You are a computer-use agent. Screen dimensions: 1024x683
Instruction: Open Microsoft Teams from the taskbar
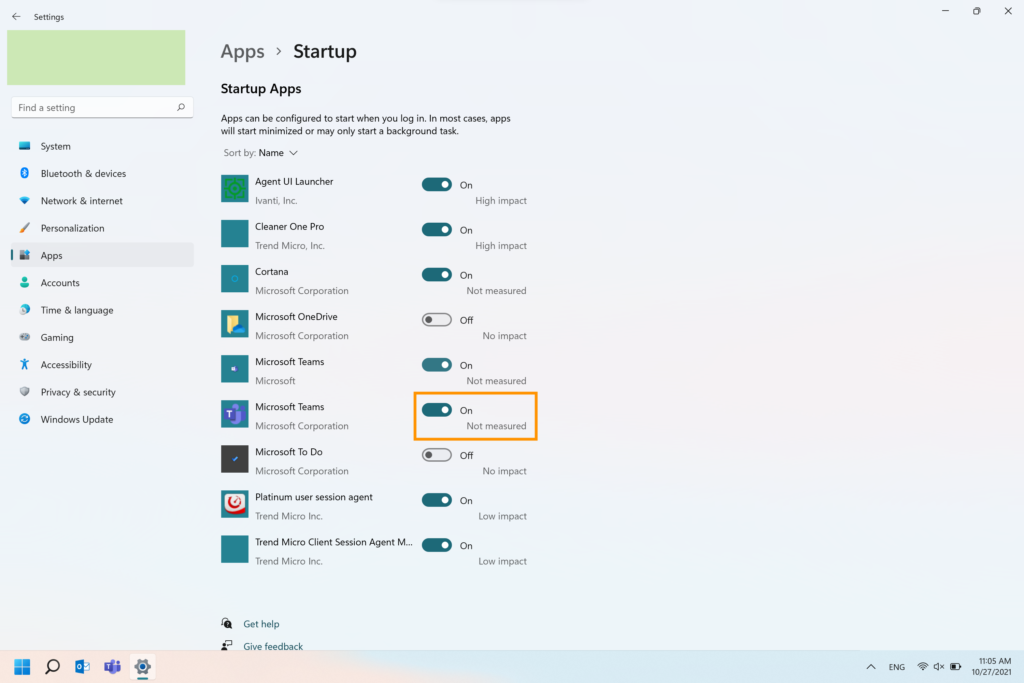[x=113, y=667]
